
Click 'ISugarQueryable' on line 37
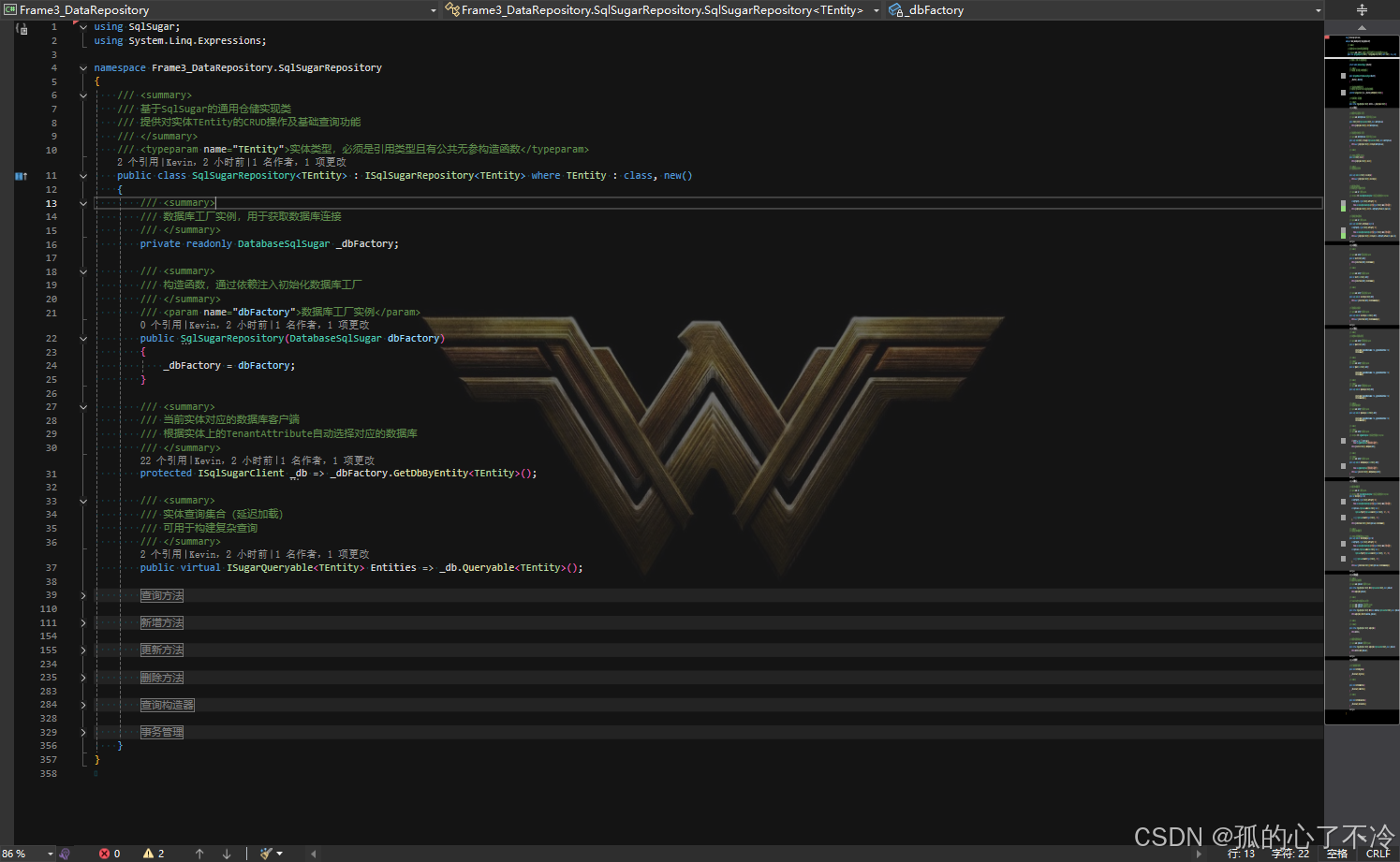pyautogui.click(x=270, y=568)
